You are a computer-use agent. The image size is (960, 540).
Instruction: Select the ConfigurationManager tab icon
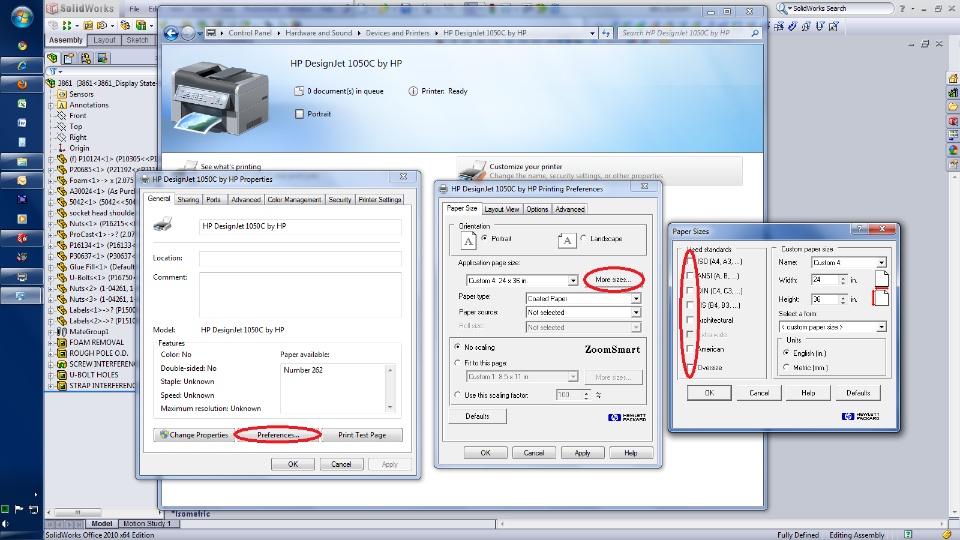tap(85, 58)
